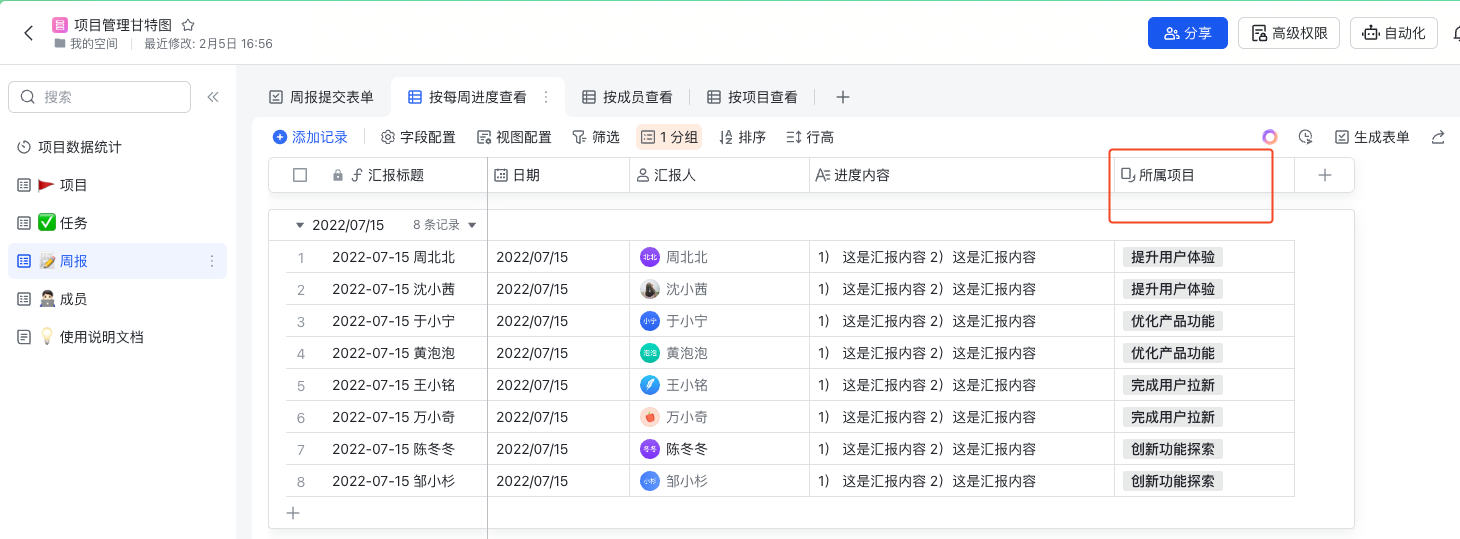Go back using the back arrow
This screenshot has height=539, width=1460.
(28, 33)
